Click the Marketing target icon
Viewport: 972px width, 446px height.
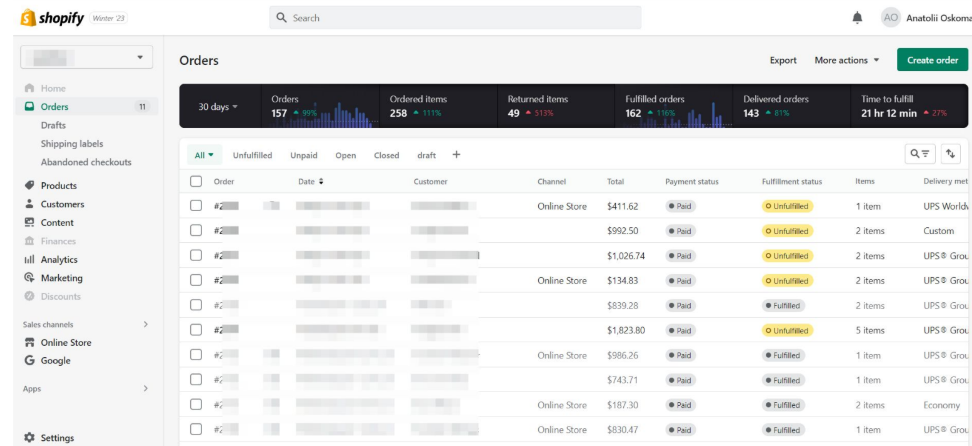29,278
